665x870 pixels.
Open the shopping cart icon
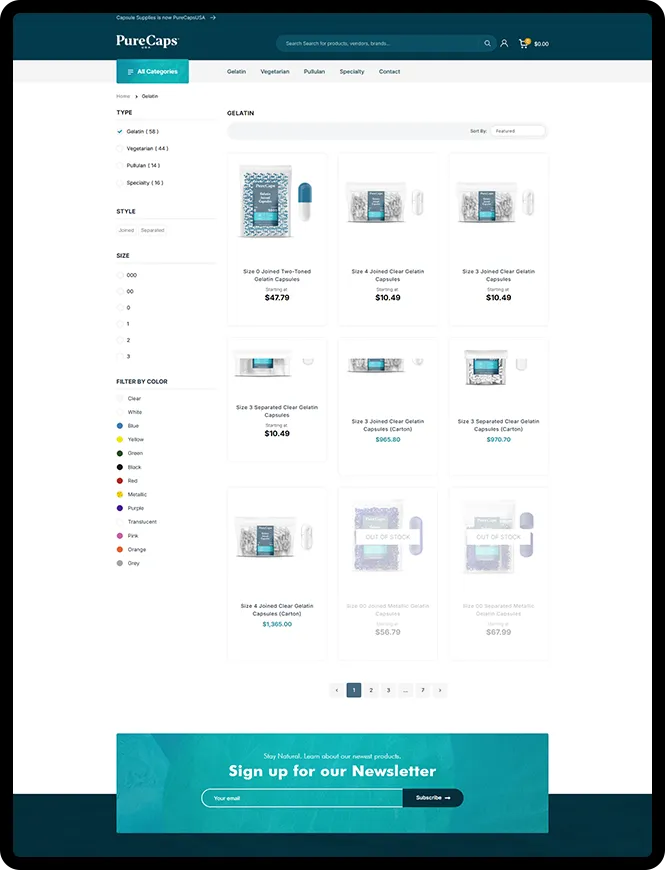[x=524, y=43]
